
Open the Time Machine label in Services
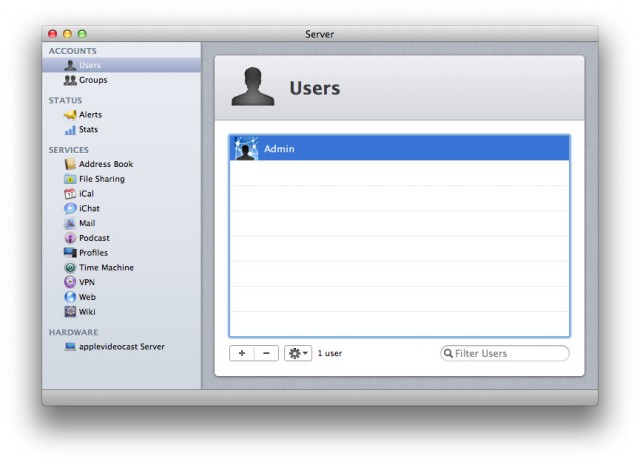tap(107, 267)
